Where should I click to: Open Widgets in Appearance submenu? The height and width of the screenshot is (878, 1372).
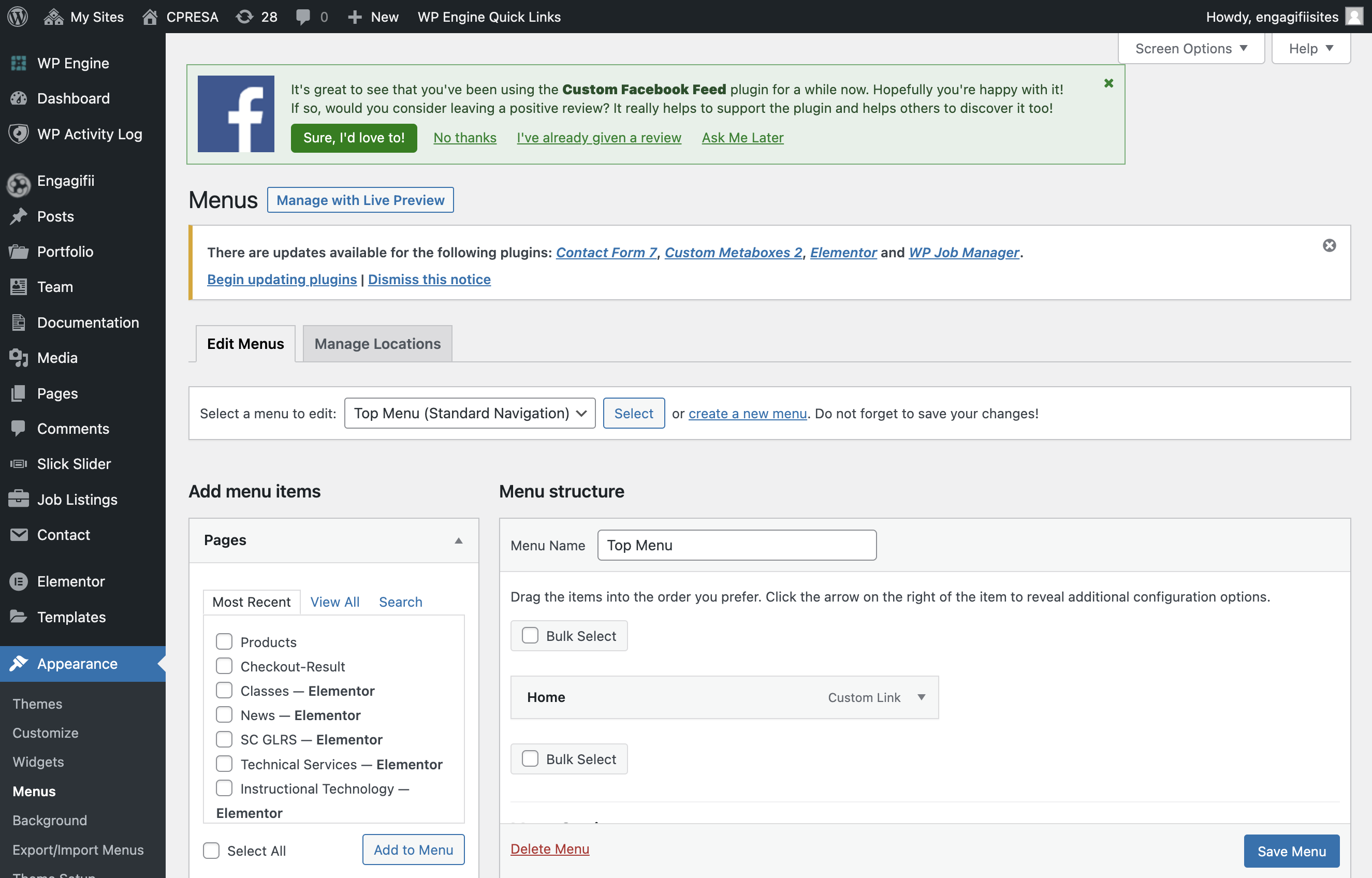pyautogui.click(x=38, y=762)
